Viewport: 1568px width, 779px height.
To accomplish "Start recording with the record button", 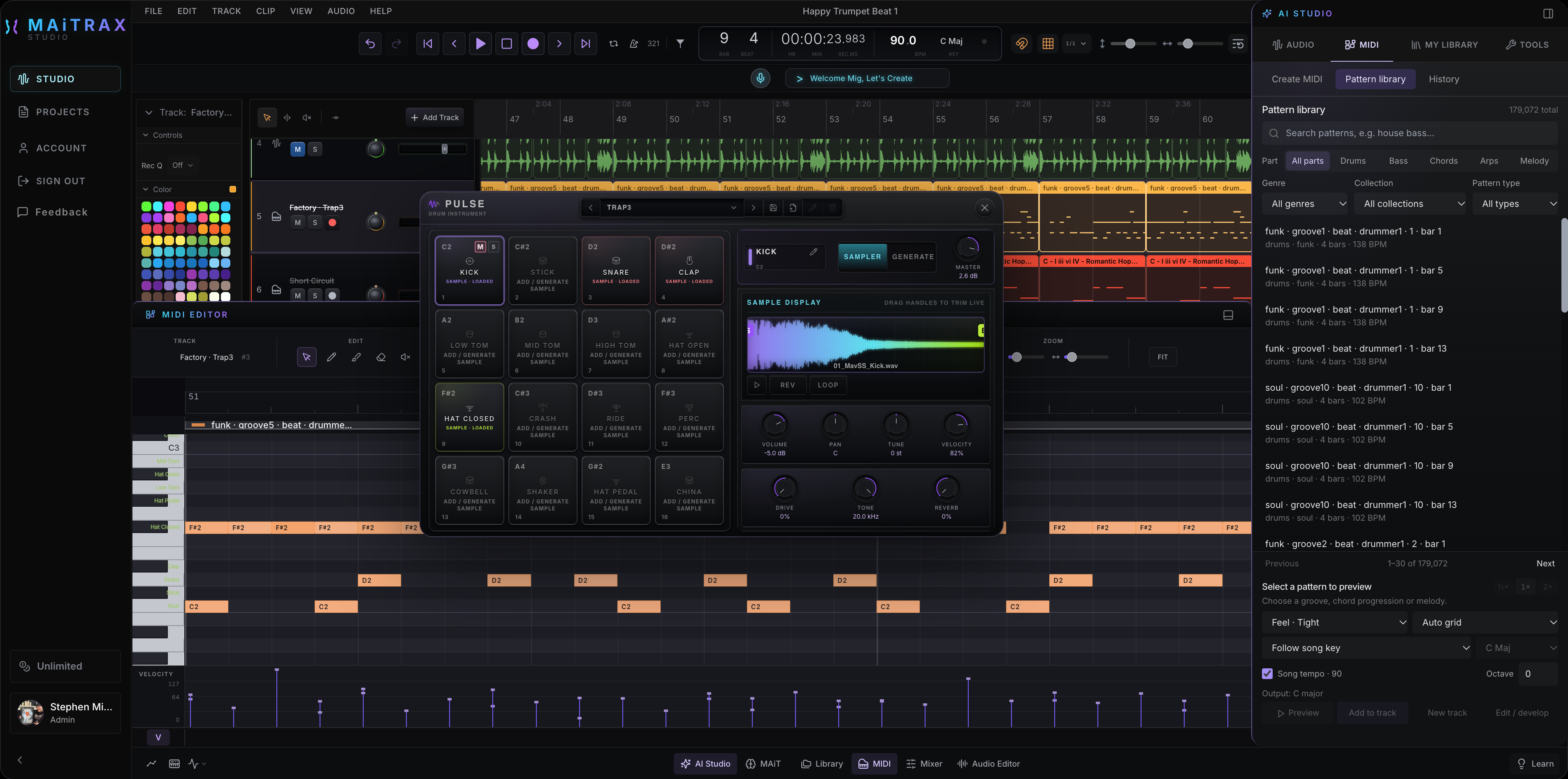I will click(x=533, y=43).
